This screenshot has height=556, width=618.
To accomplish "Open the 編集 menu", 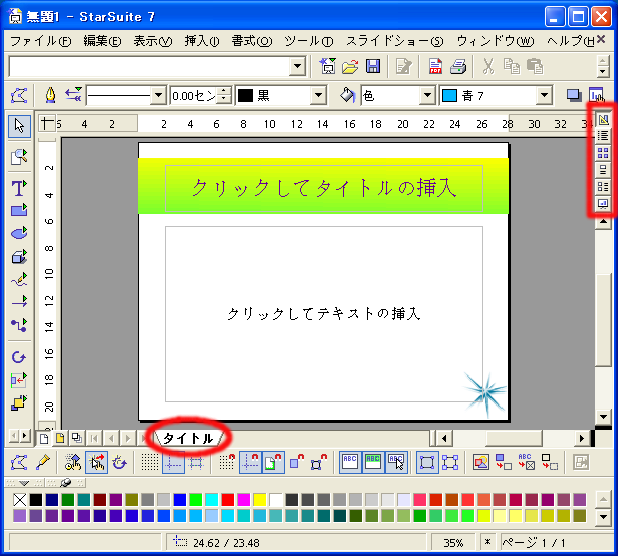I will click(x=102, y=41).
